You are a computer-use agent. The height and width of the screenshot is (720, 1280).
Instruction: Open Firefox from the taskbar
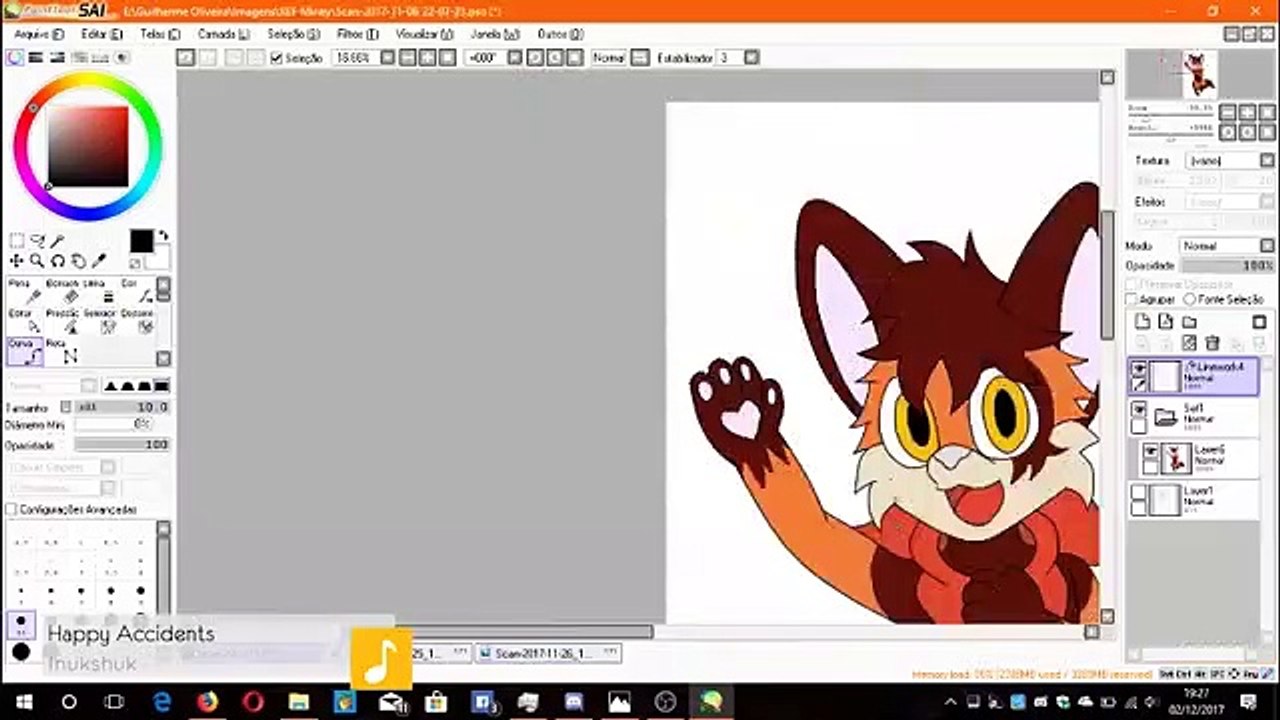tap(207, 701)
